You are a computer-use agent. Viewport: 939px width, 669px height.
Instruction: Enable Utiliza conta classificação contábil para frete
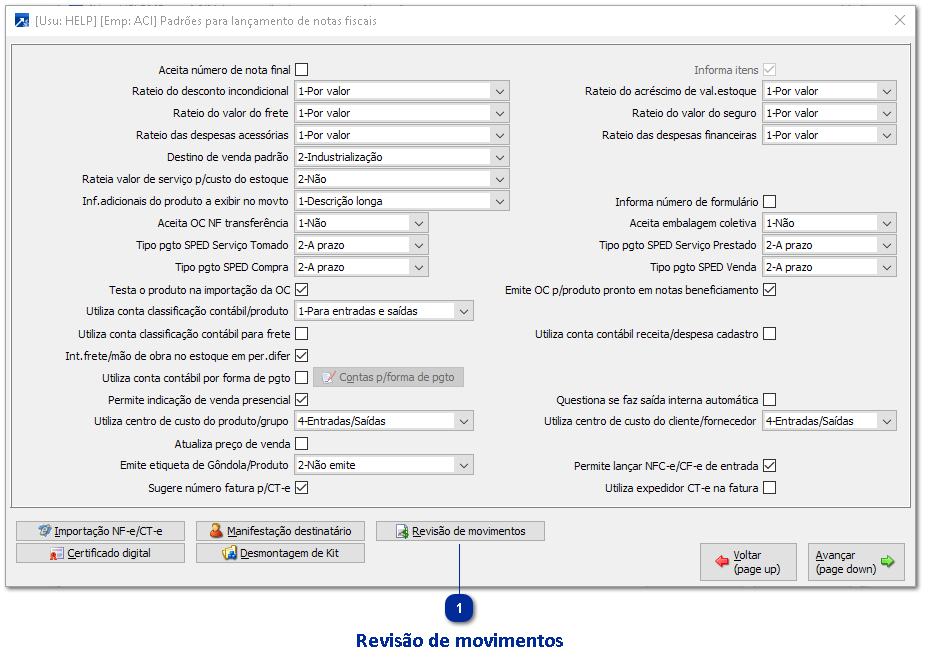pyautogui.click(x=302, y=334)
